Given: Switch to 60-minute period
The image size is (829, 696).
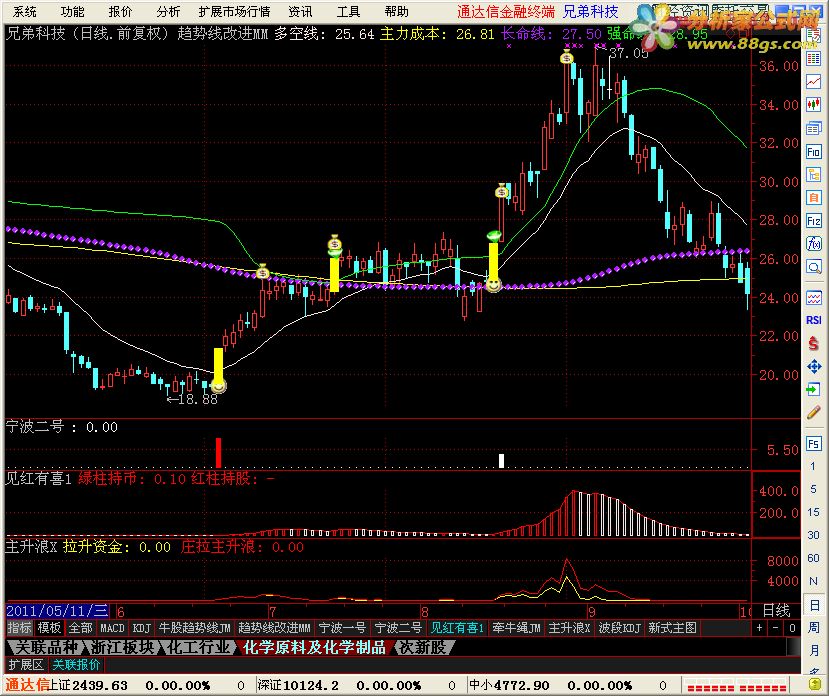Looking at the screenshot, I should pyautogui.click(x=813, y=558).
